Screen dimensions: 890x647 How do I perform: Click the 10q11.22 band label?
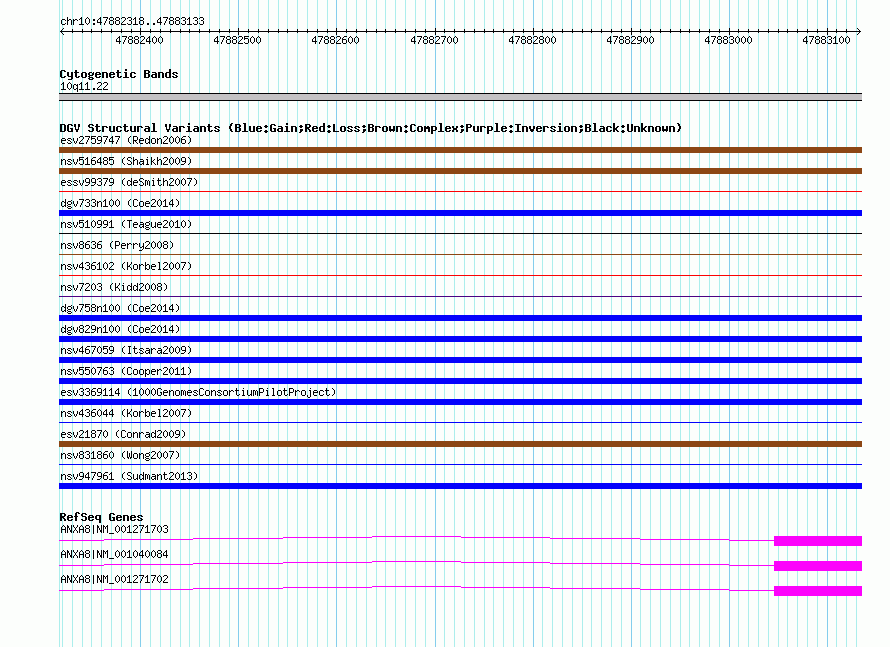pos(84,86)
